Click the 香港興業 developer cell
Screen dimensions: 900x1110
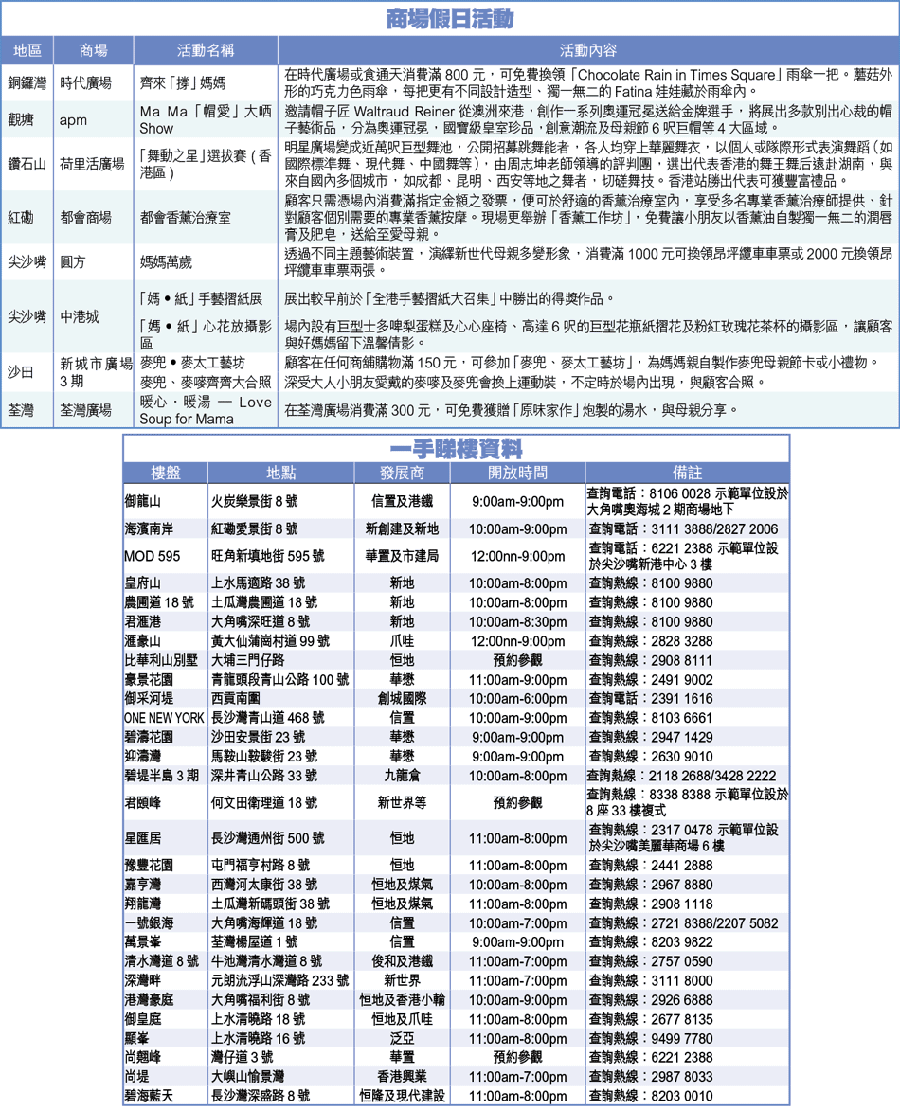(402, 1077)
